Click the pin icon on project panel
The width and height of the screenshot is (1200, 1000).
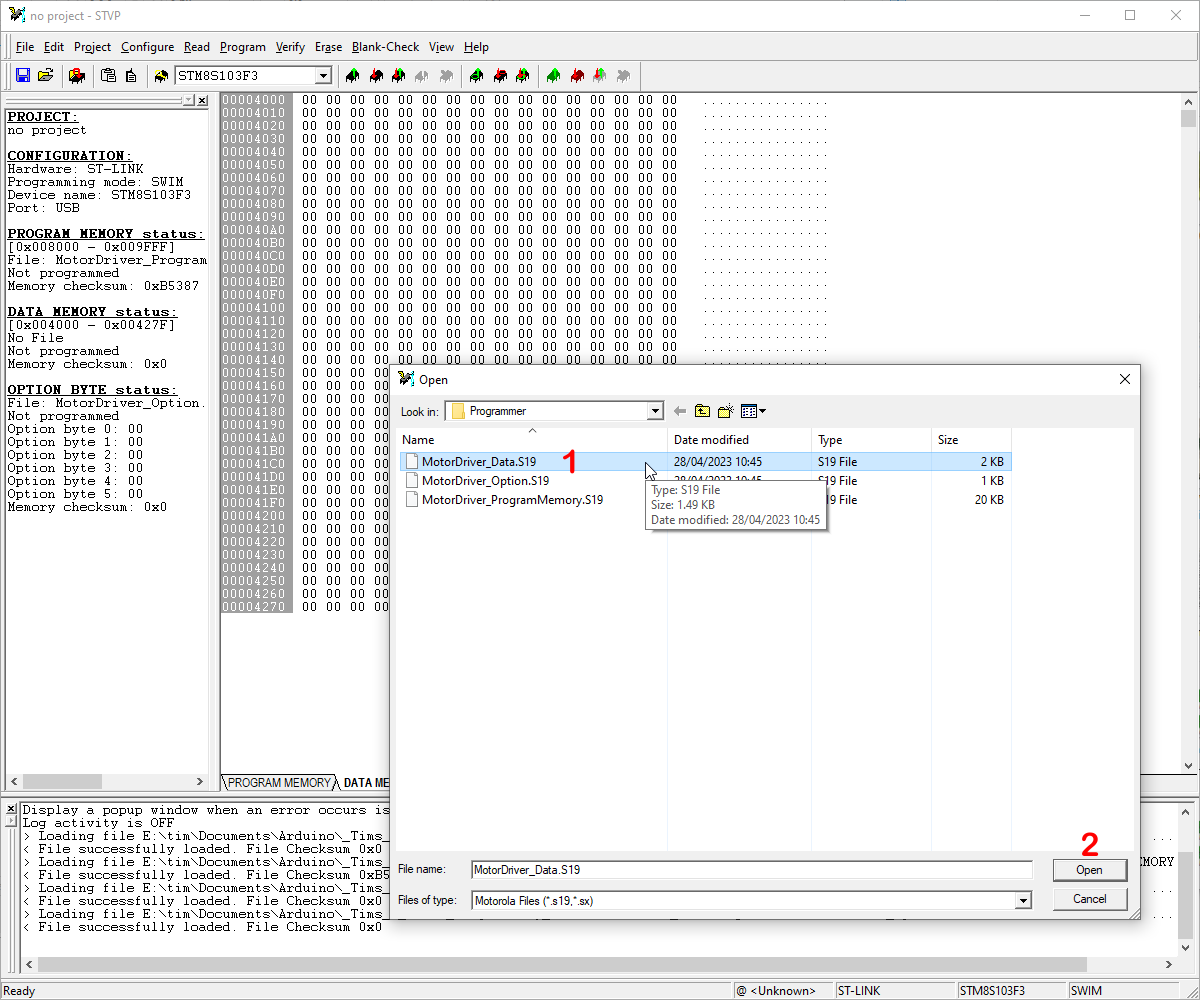point(189,101)
